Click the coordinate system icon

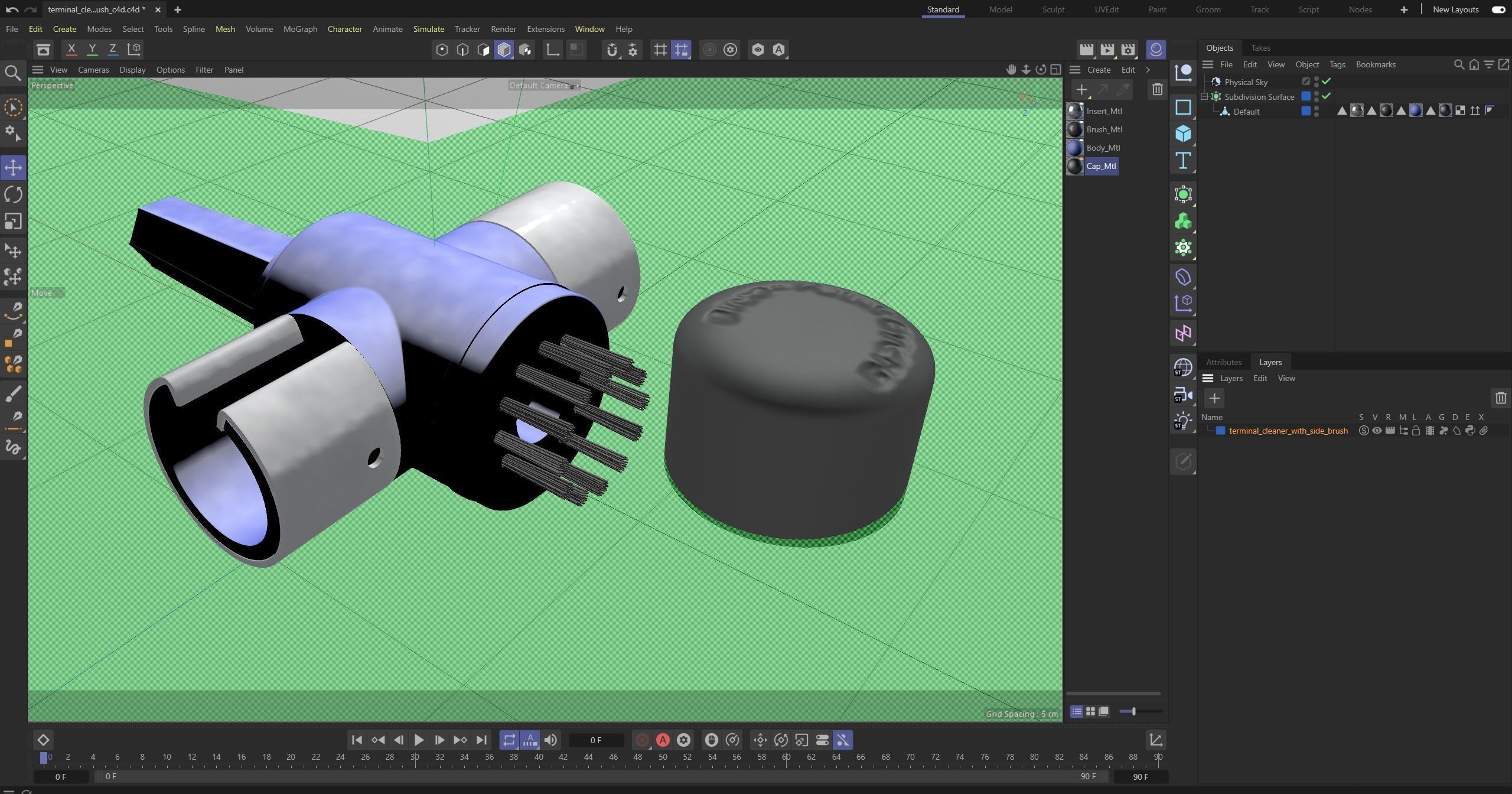tap(134, 50)
